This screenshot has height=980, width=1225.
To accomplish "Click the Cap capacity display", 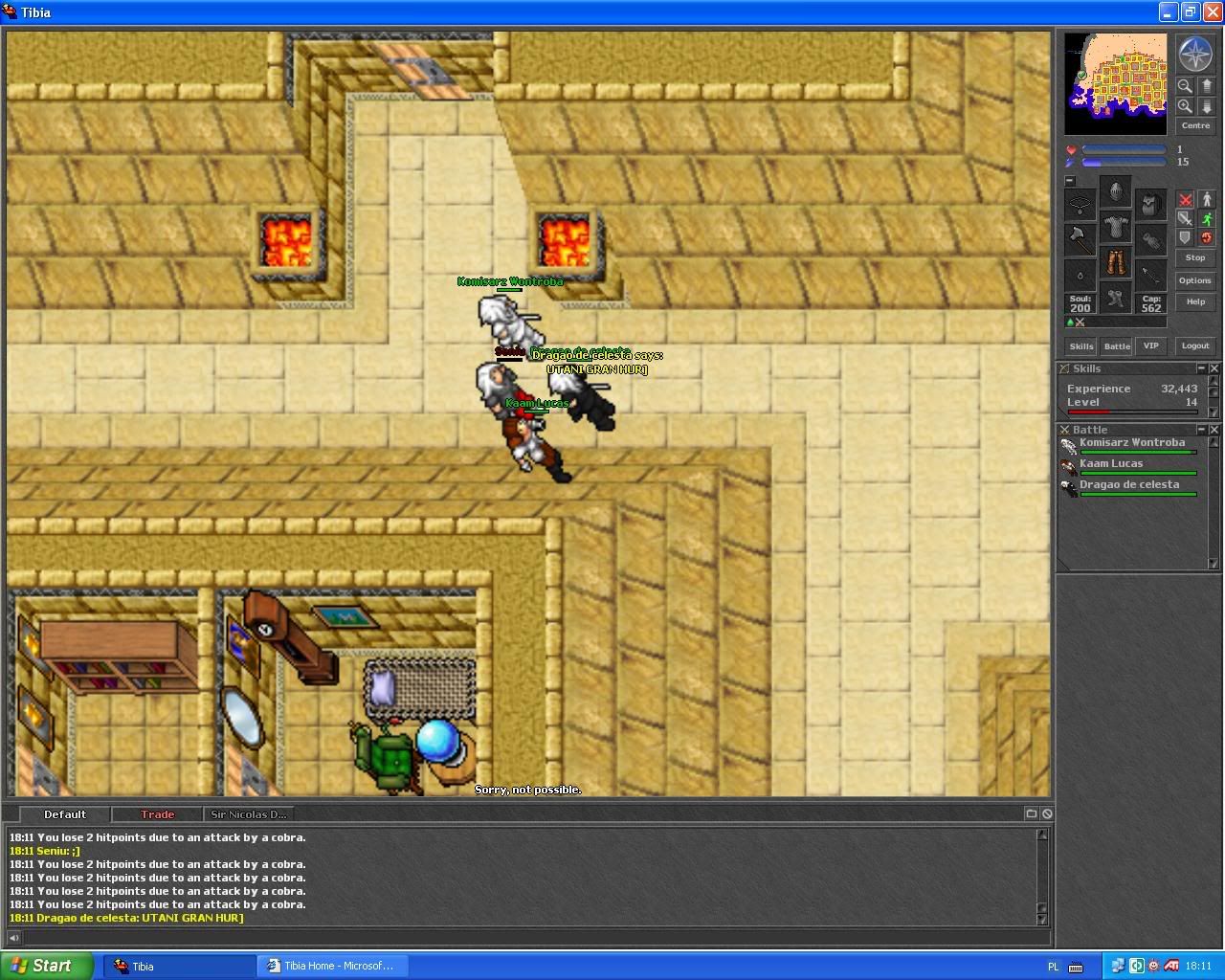I will [x=1150, y=303].
